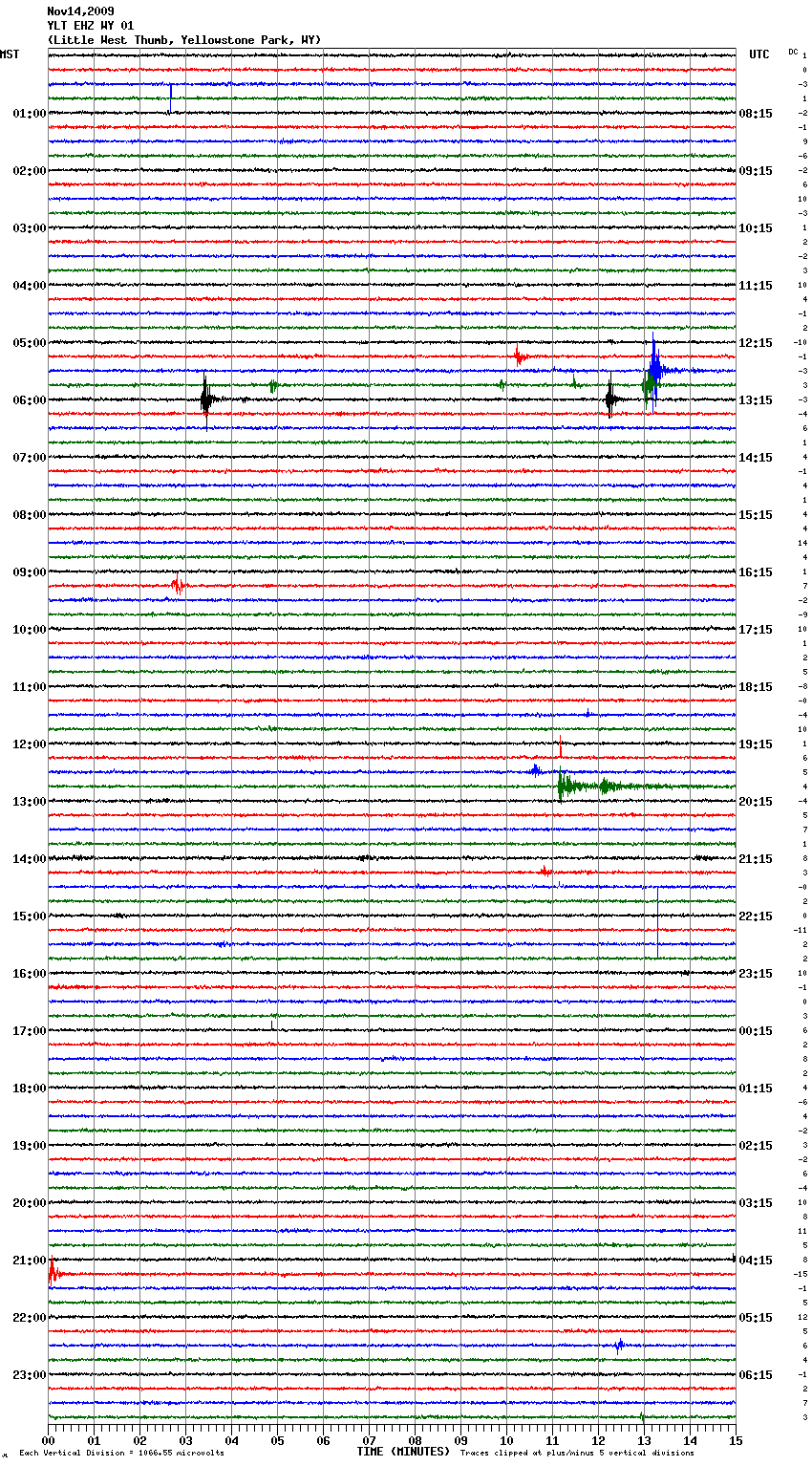Select the station code "YLT EHZ WY 01"
Image resolution: width=812 pixels, height=1466 pixels.
[x=91, y=26]
